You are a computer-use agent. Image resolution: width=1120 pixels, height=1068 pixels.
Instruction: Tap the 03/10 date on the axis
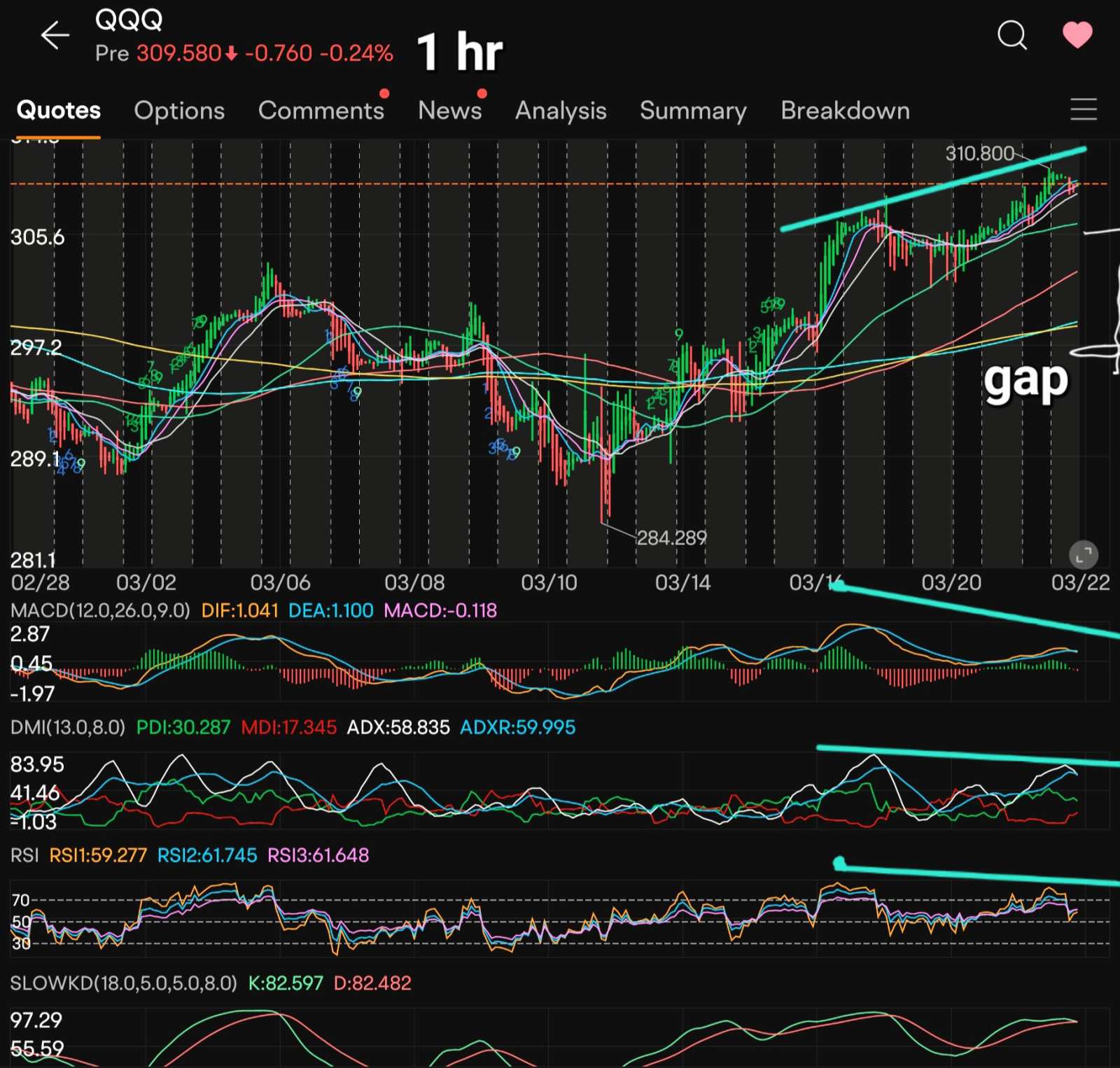click(549, 582)
